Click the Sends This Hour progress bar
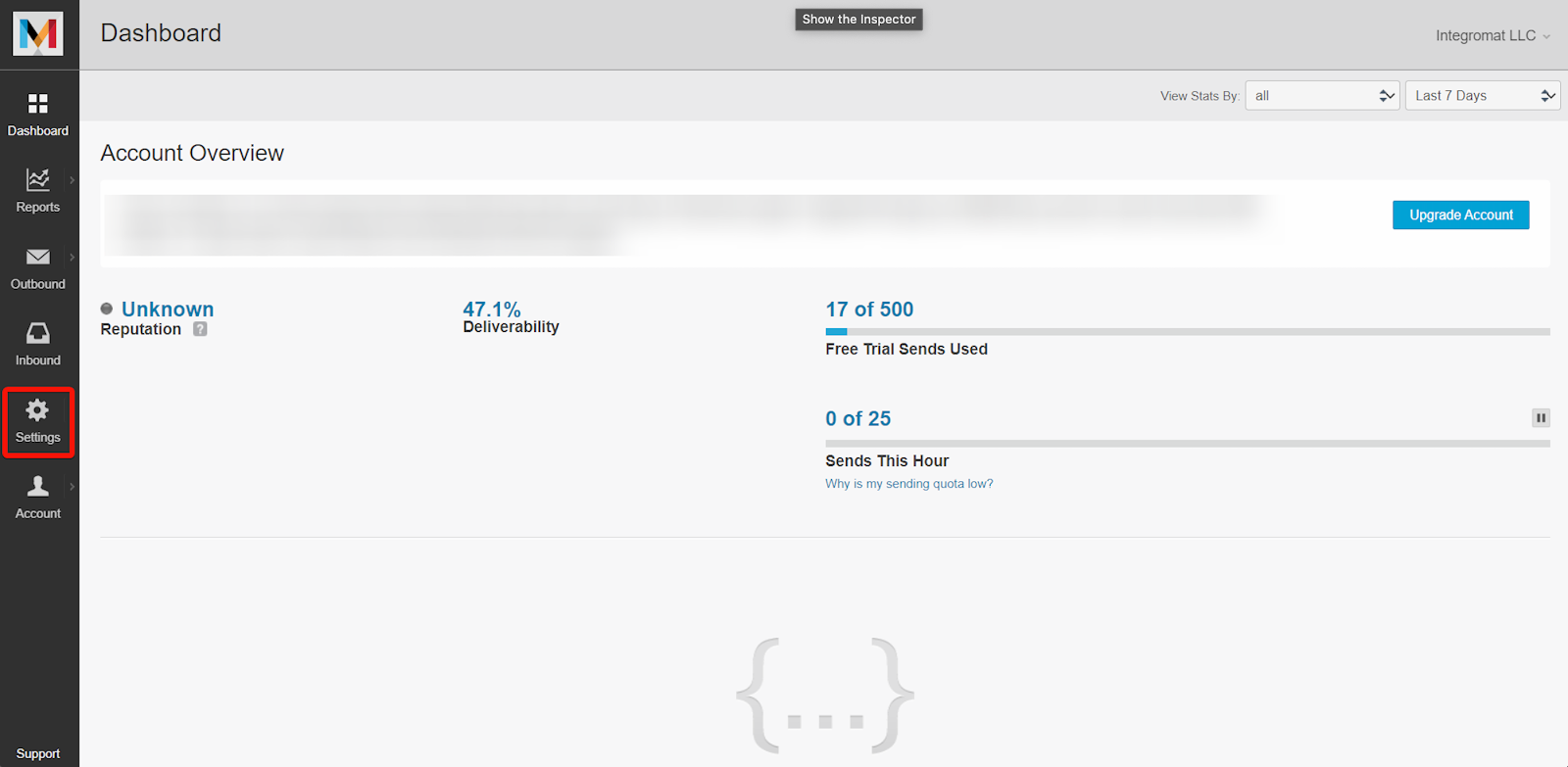Image resolution: width=1568 pixels, height=767 pixels. (x=1188, y=444)
